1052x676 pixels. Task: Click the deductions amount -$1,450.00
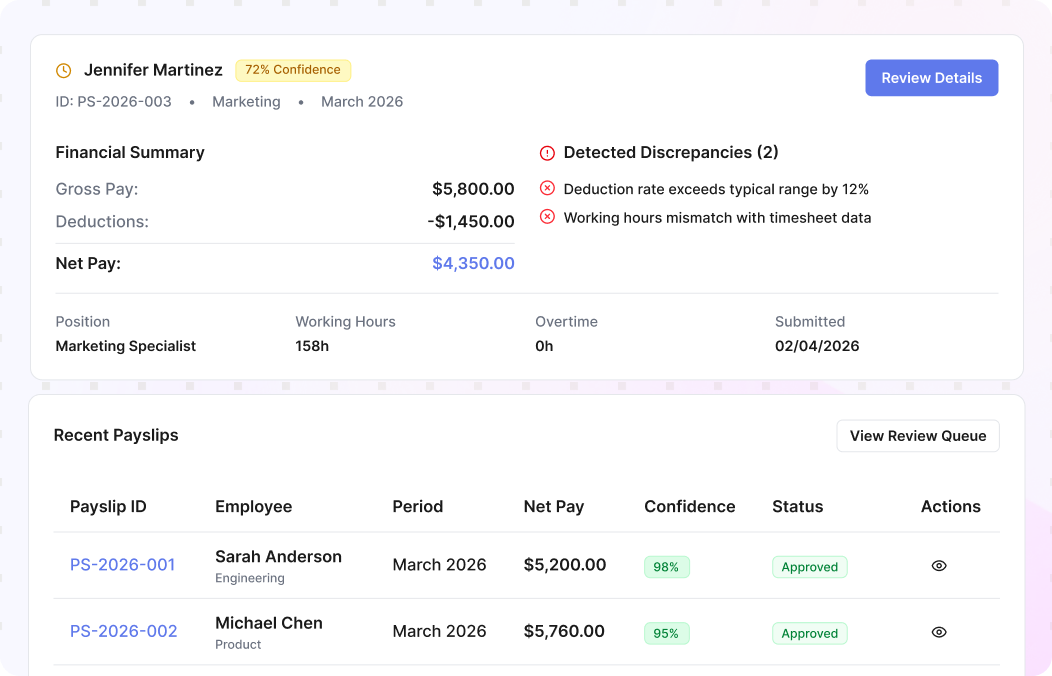pos(471,221)
